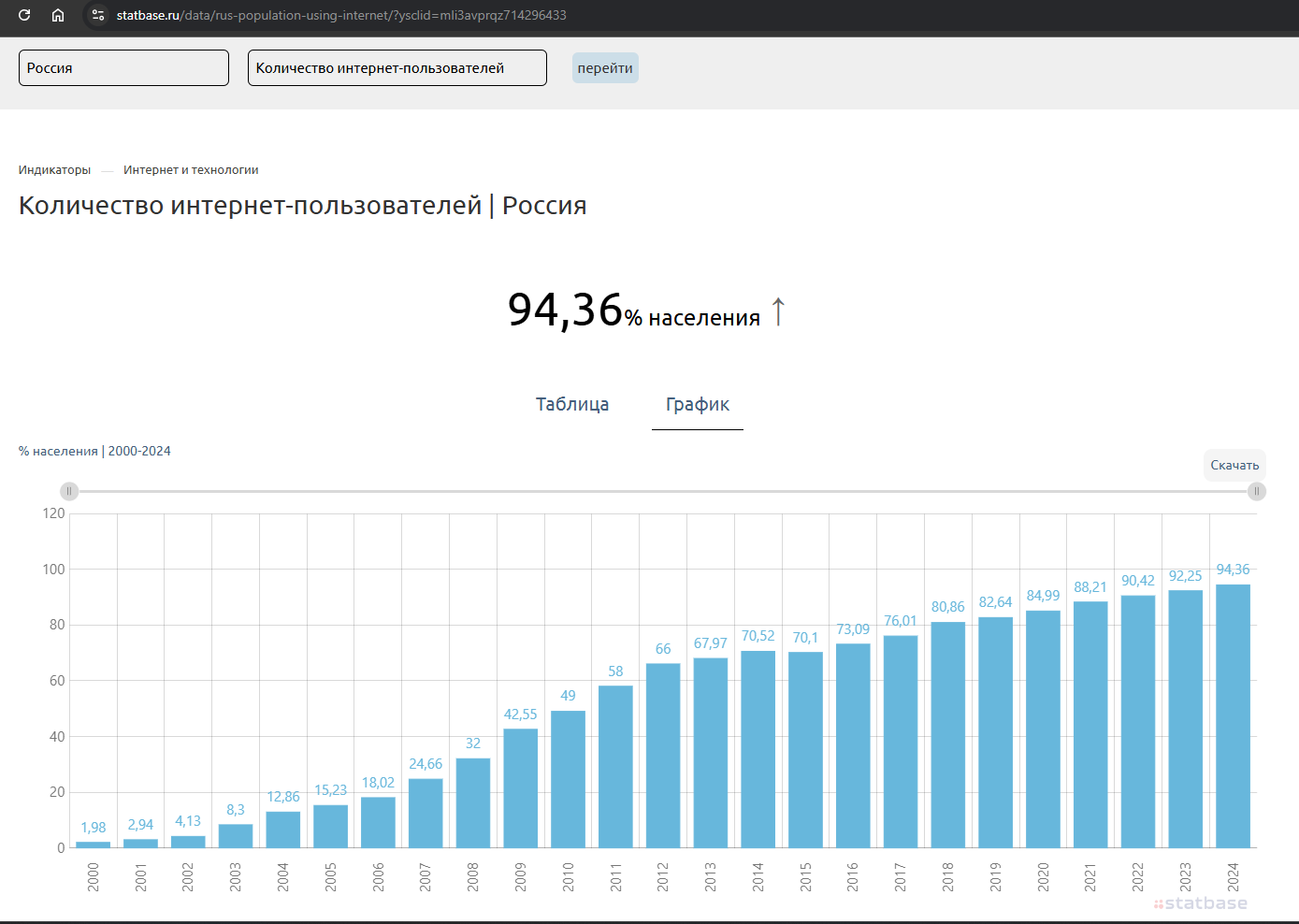1299x924 pixels.
Task: Click the 2012 bar labeled 66
Action: click(663, 756)
